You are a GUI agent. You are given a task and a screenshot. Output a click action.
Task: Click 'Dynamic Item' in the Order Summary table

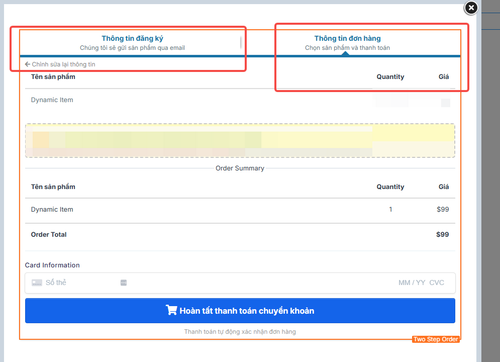coord(52,209)
